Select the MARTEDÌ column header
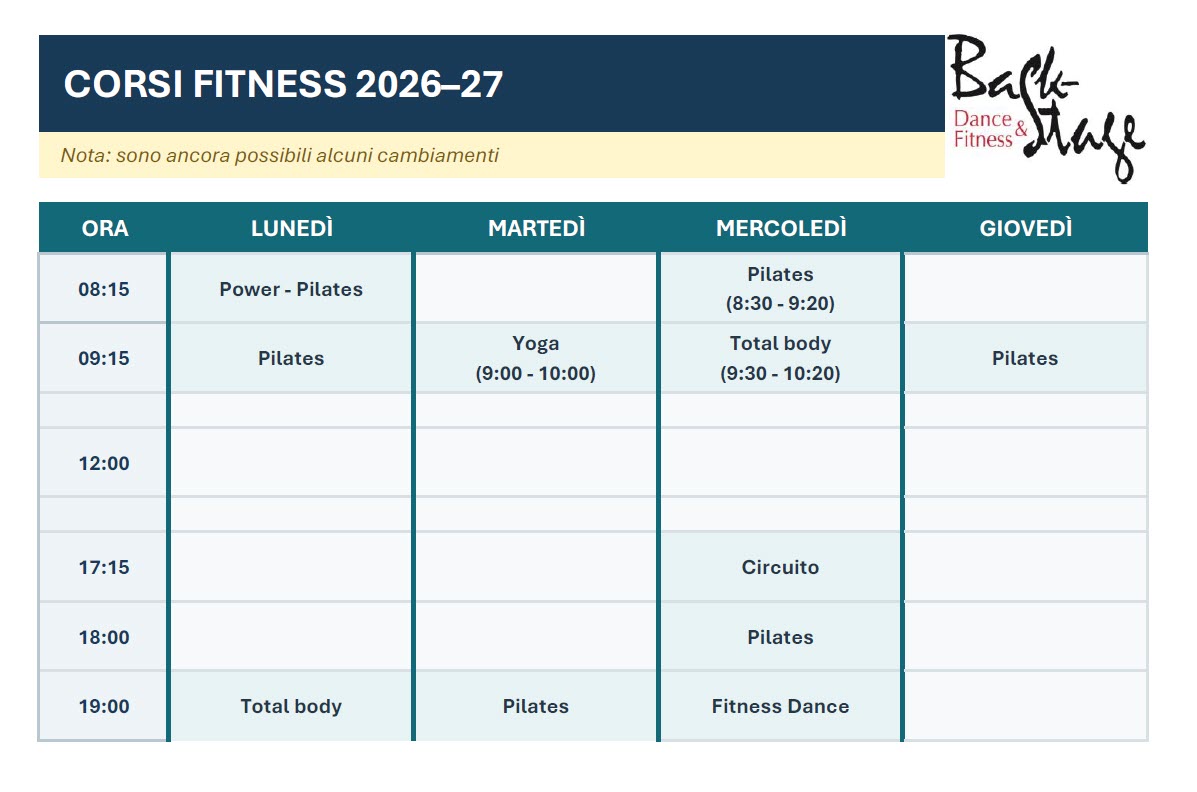 click(536, 228)
